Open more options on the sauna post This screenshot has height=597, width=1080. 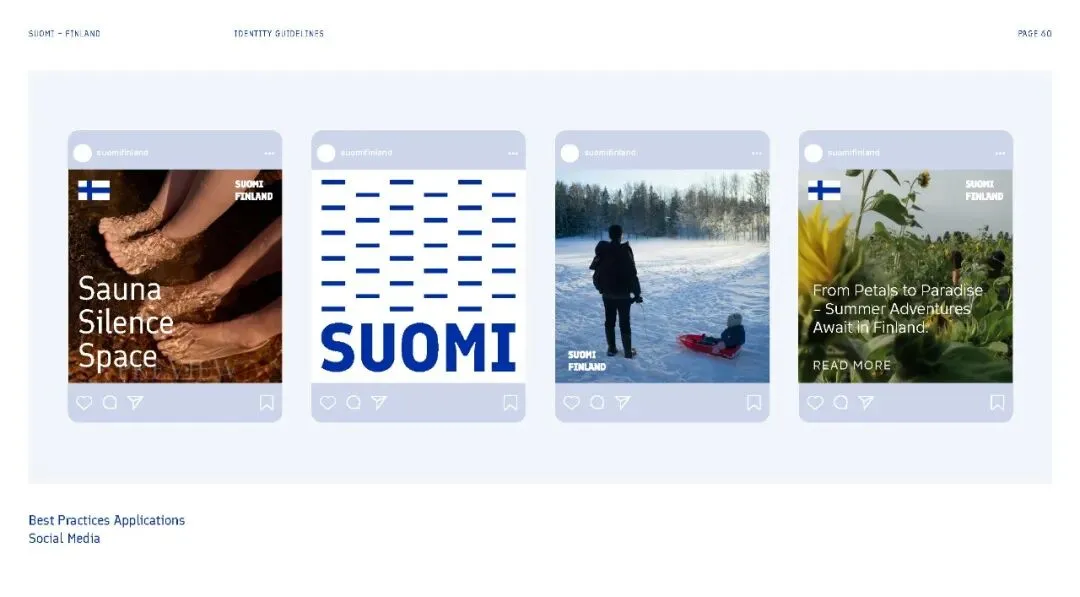pyautogui.click(x=269, y=154)
